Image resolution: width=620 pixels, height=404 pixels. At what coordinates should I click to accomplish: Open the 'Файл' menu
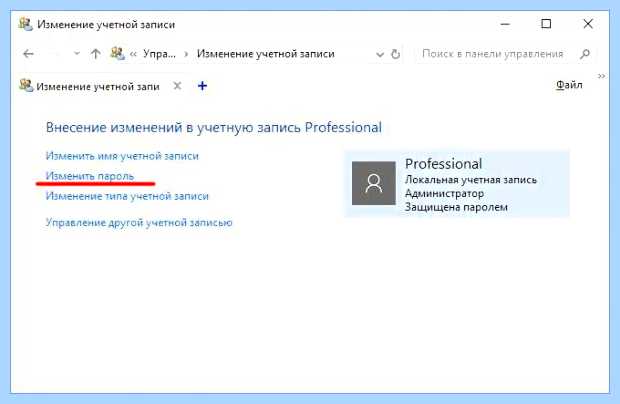(569, 85)
